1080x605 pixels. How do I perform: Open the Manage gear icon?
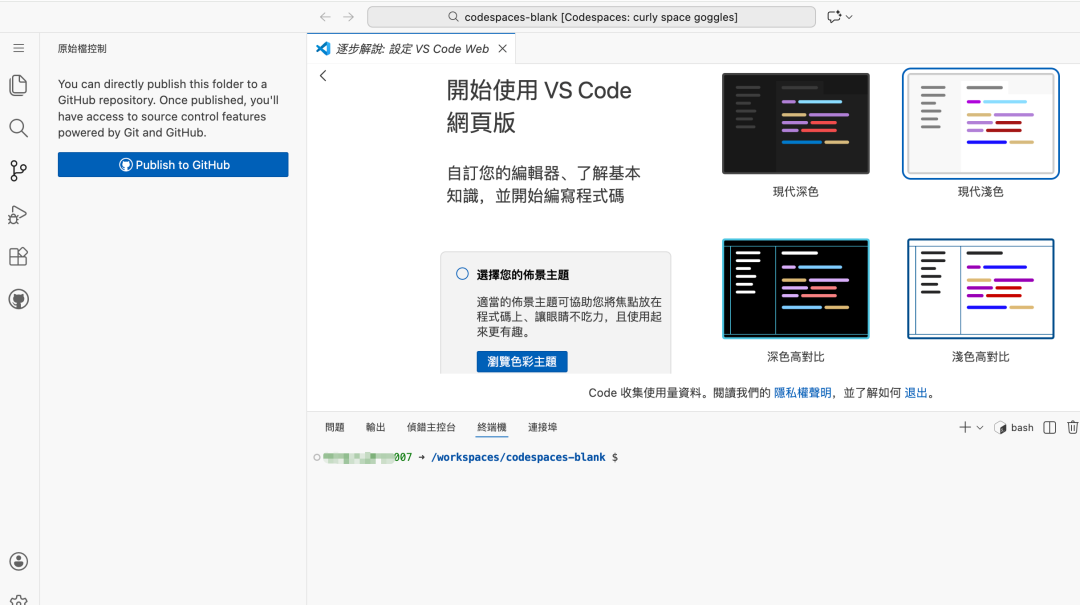click(19, 600)
